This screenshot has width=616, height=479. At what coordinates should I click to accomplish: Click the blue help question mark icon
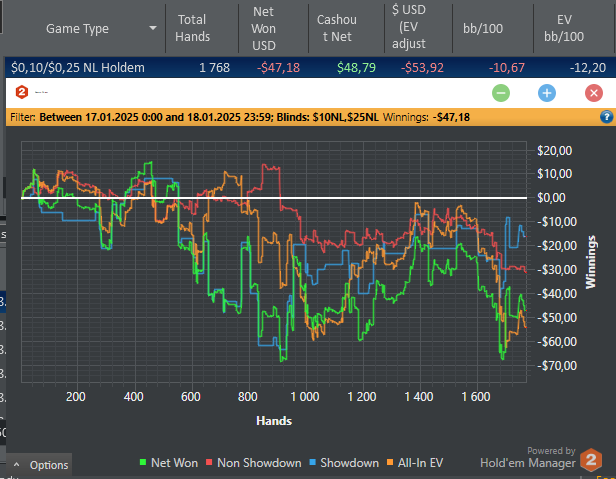click(x=606, y=117)
